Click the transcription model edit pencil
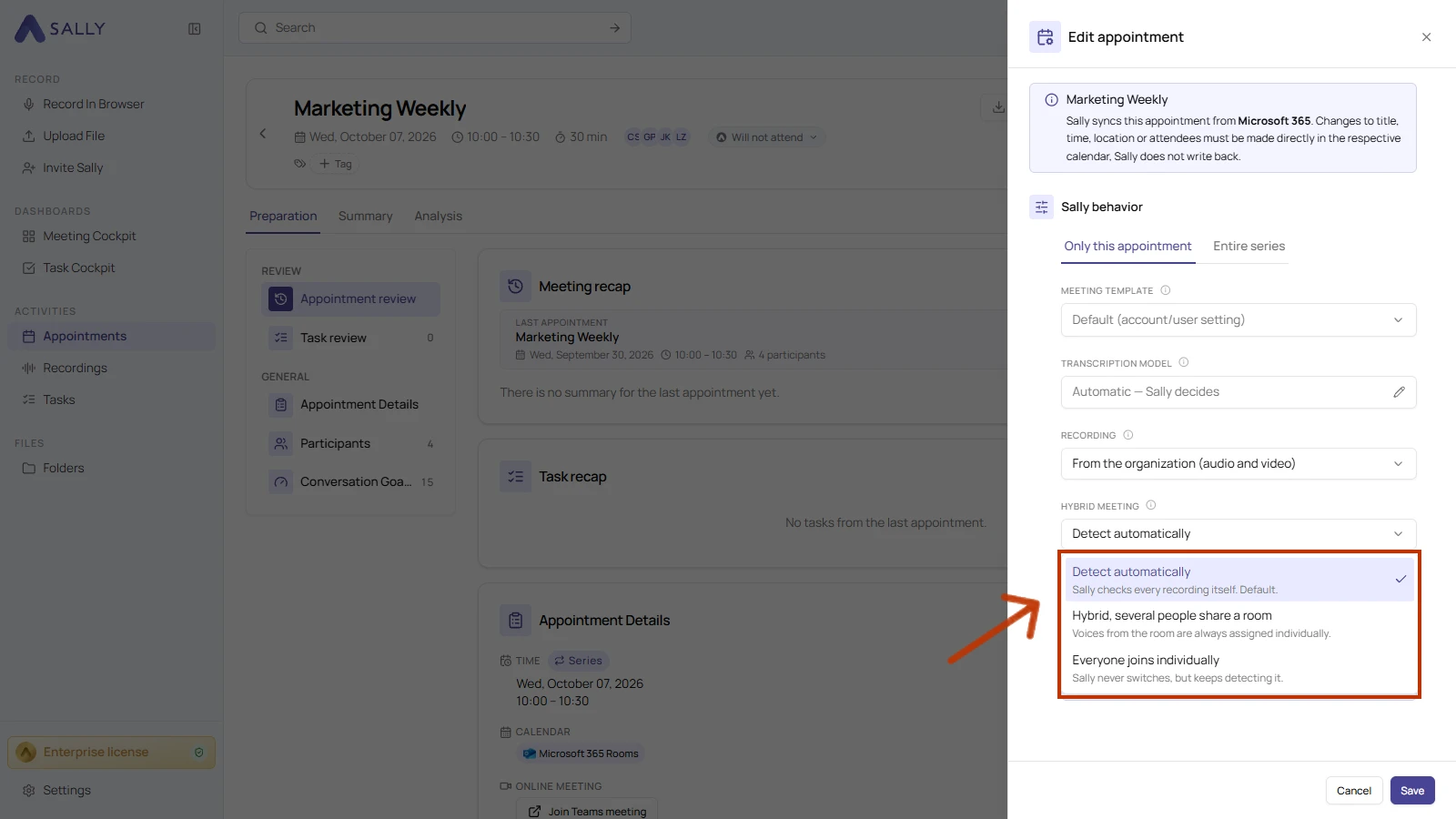 (x=1399, y=392)
